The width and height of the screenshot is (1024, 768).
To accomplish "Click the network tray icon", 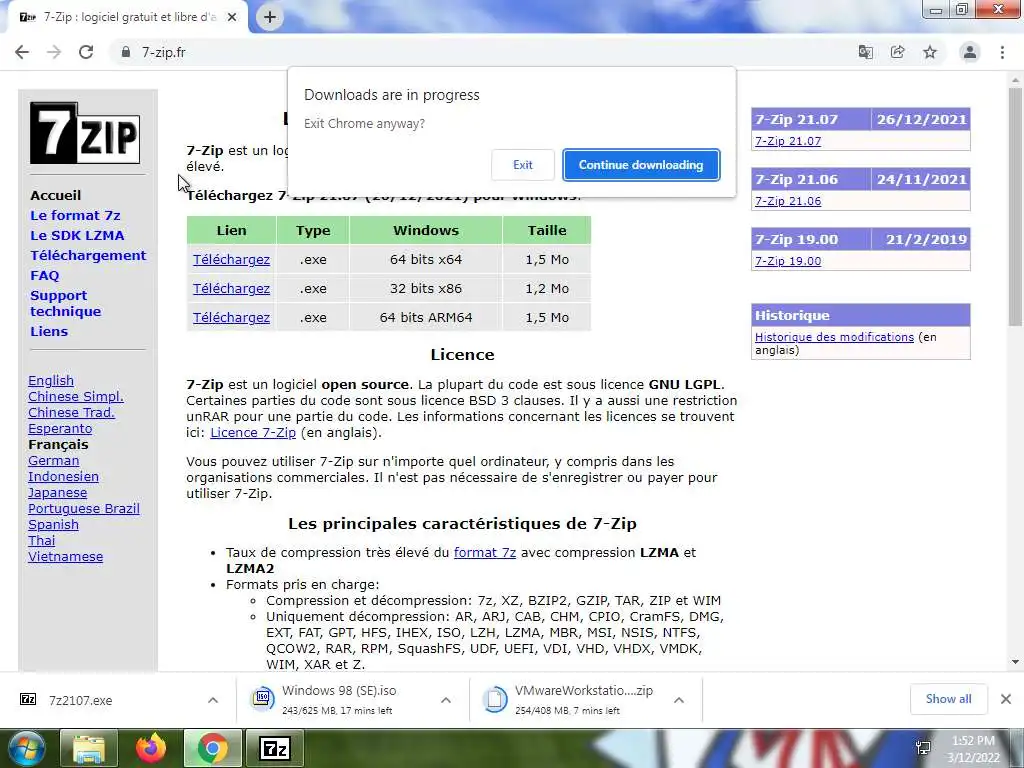I will pos(923,748).
